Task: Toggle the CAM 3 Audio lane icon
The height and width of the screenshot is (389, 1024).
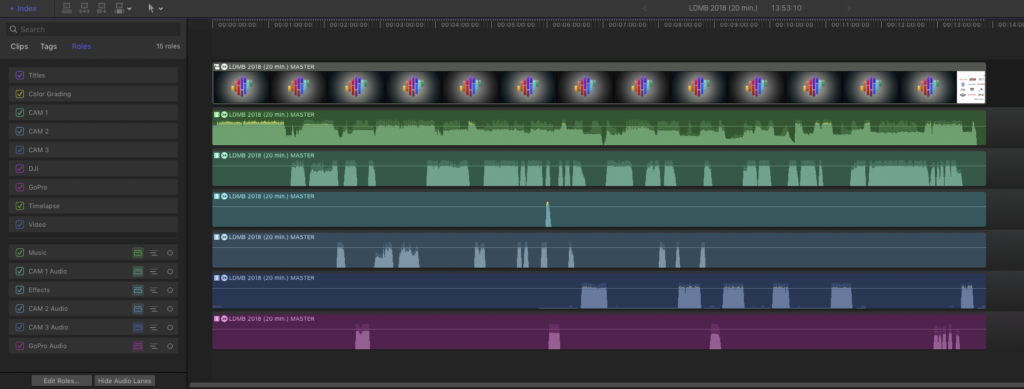Action: (137, 328)
